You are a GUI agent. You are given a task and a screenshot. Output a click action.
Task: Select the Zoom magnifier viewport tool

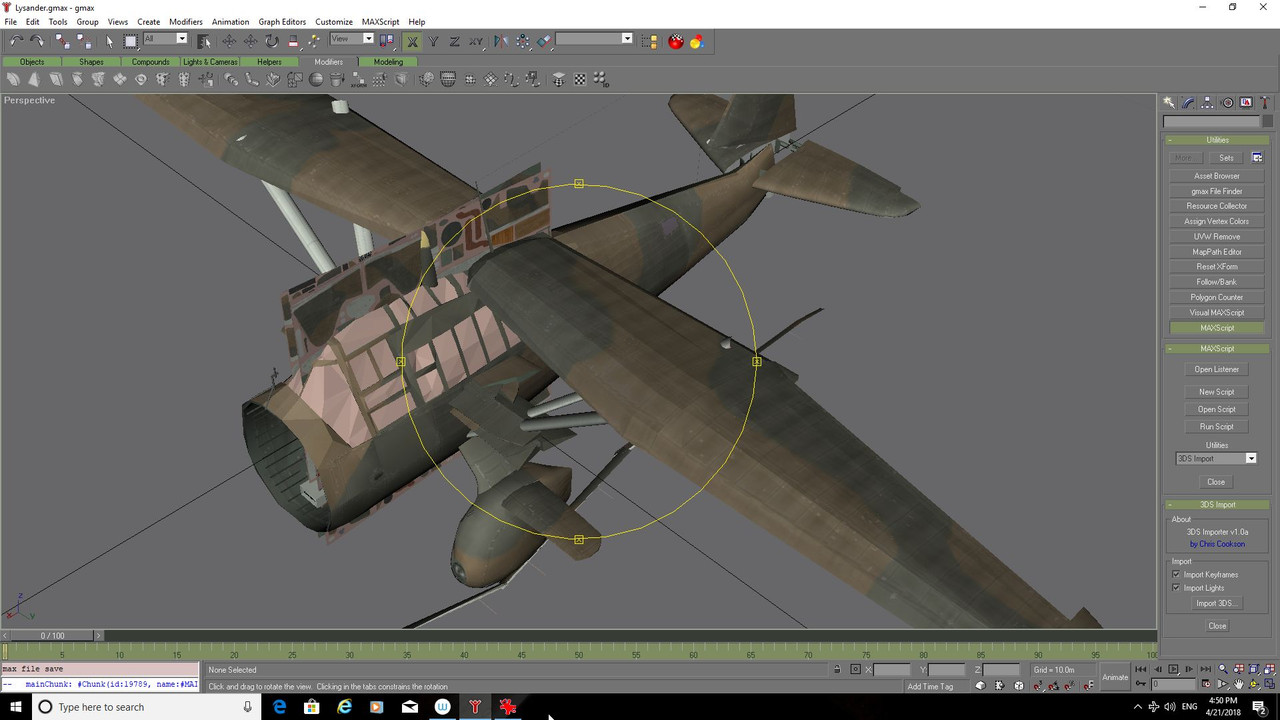(x=1223, y=669)
